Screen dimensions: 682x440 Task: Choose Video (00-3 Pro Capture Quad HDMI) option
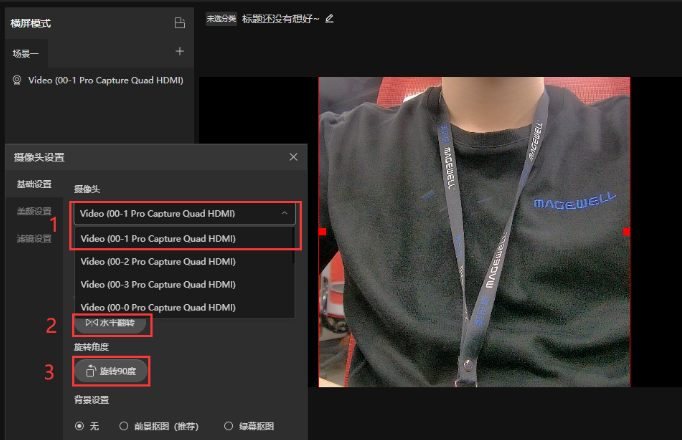coord(184,285)
